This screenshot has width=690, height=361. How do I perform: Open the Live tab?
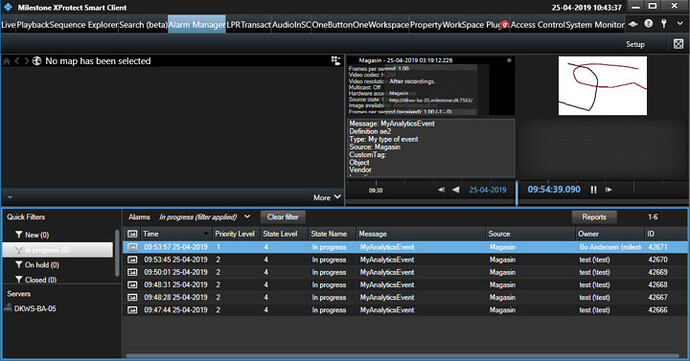pyautogui.click(x=8, y=25)
